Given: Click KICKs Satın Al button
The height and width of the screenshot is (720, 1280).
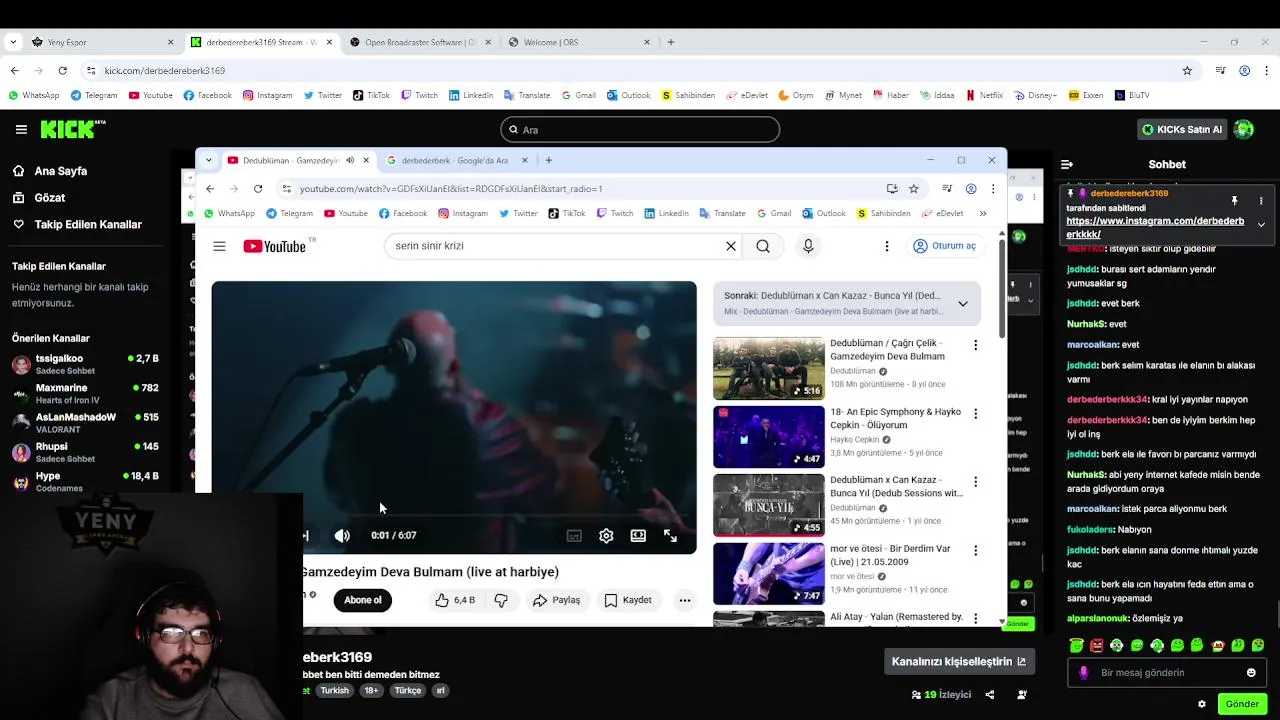Looking at the screenshot, I should click(1183, 129).
